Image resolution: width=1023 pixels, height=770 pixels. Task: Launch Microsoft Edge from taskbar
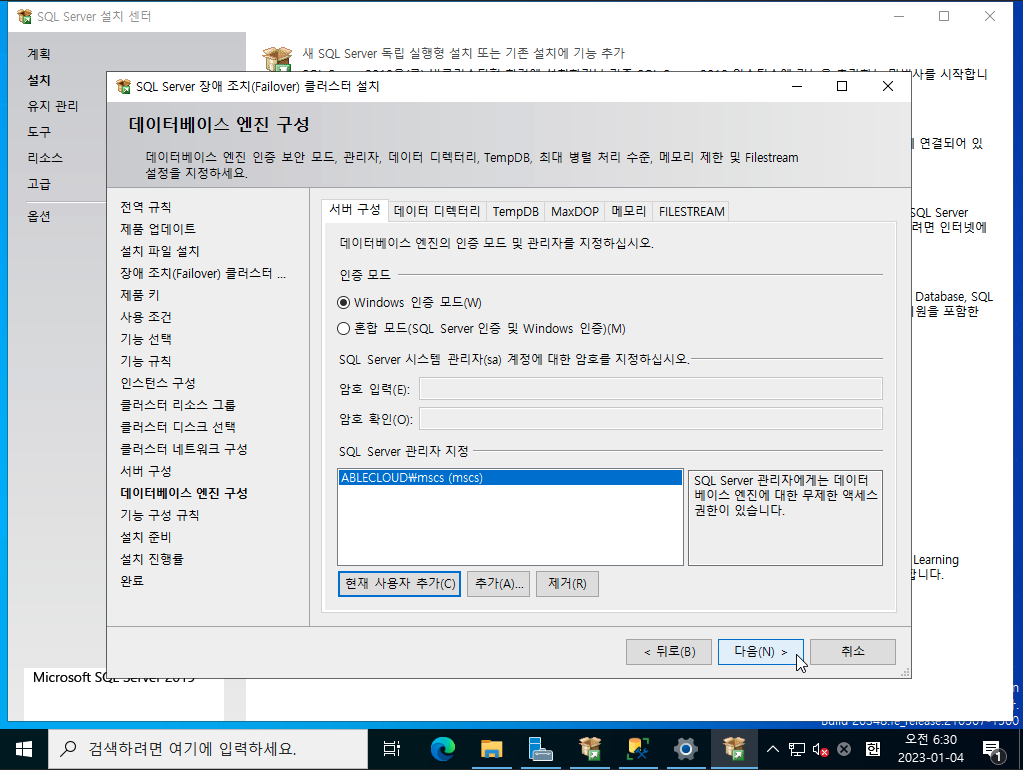443,749
